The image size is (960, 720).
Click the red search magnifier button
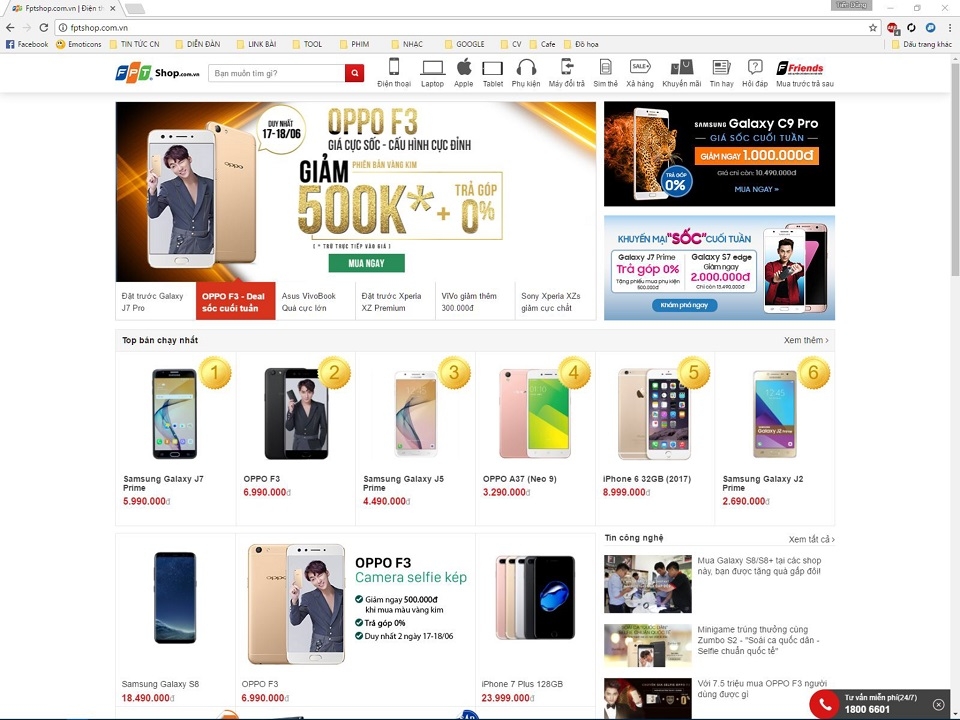(x=354, y=73)
